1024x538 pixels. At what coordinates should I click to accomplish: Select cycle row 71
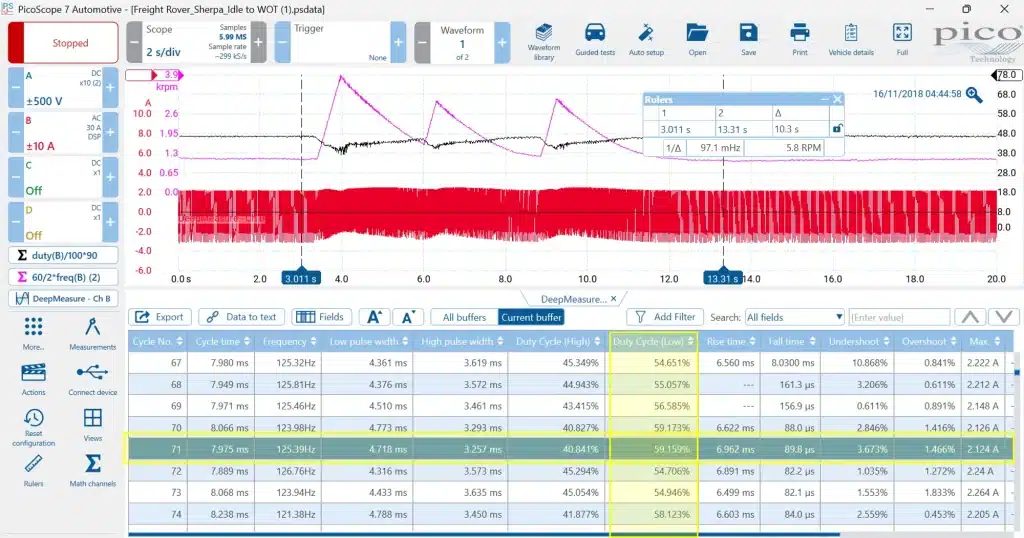coord(569,449)
